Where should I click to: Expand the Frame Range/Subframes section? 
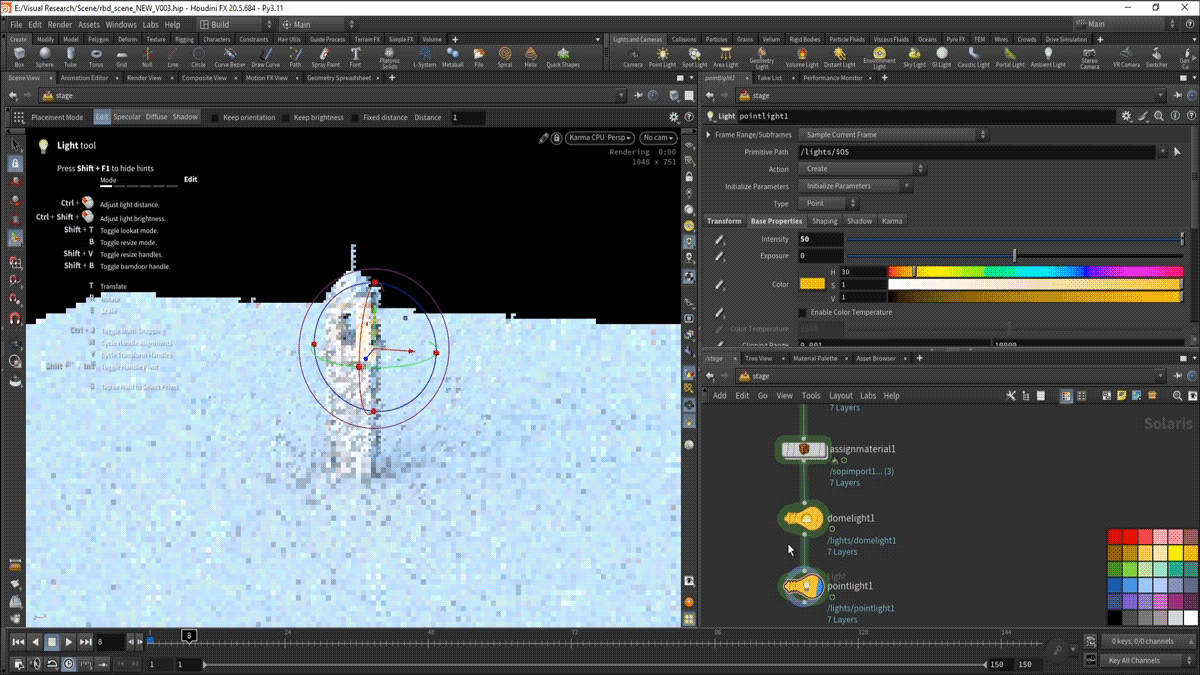tap(709, 134)
